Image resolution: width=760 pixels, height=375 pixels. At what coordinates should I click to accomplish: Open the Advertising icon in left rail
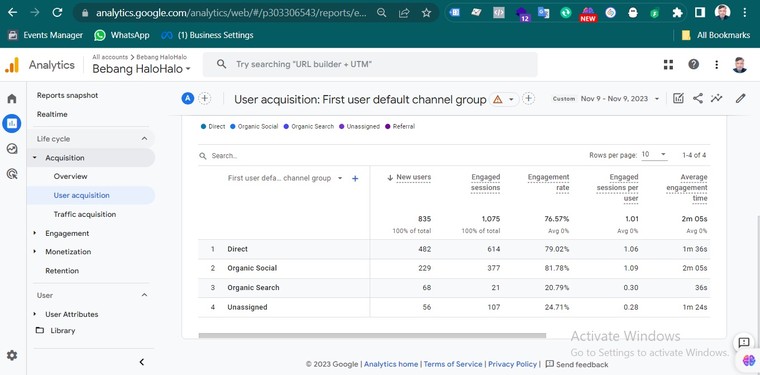coord(12,173)
